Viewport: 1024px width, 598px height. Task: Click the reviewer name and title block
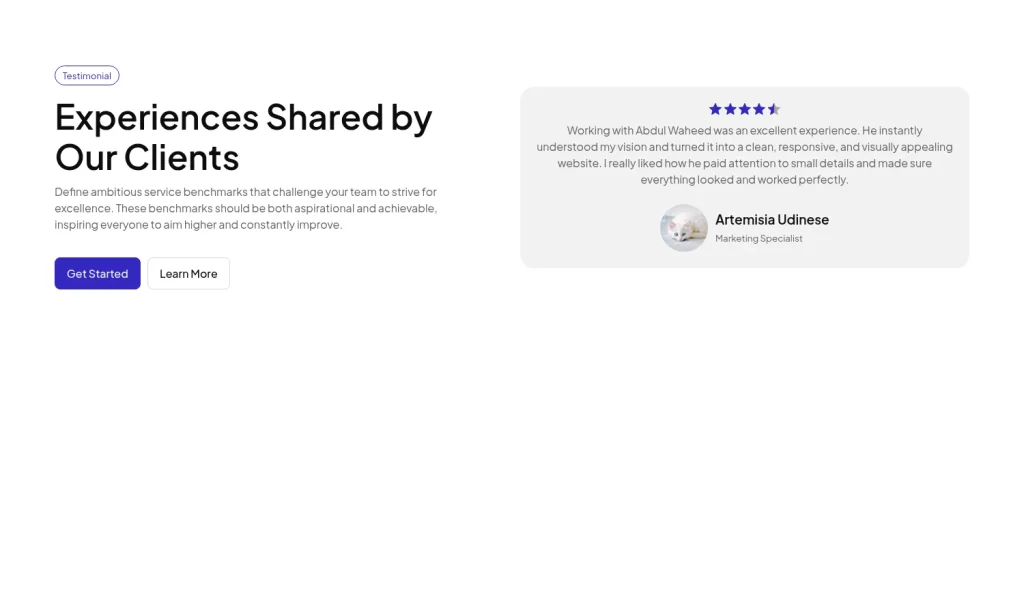pos(772,228)
